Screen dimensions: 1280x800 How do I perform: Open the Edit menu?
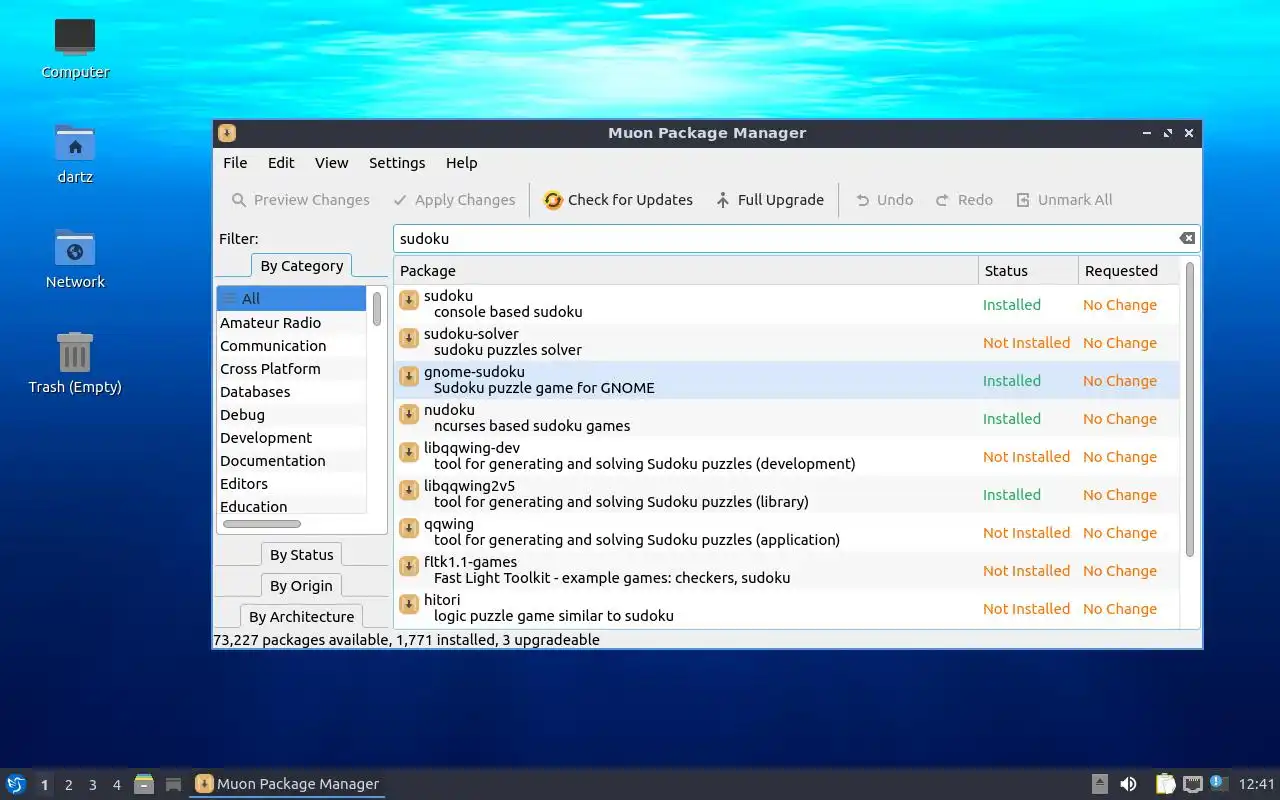tap(281, 163)
